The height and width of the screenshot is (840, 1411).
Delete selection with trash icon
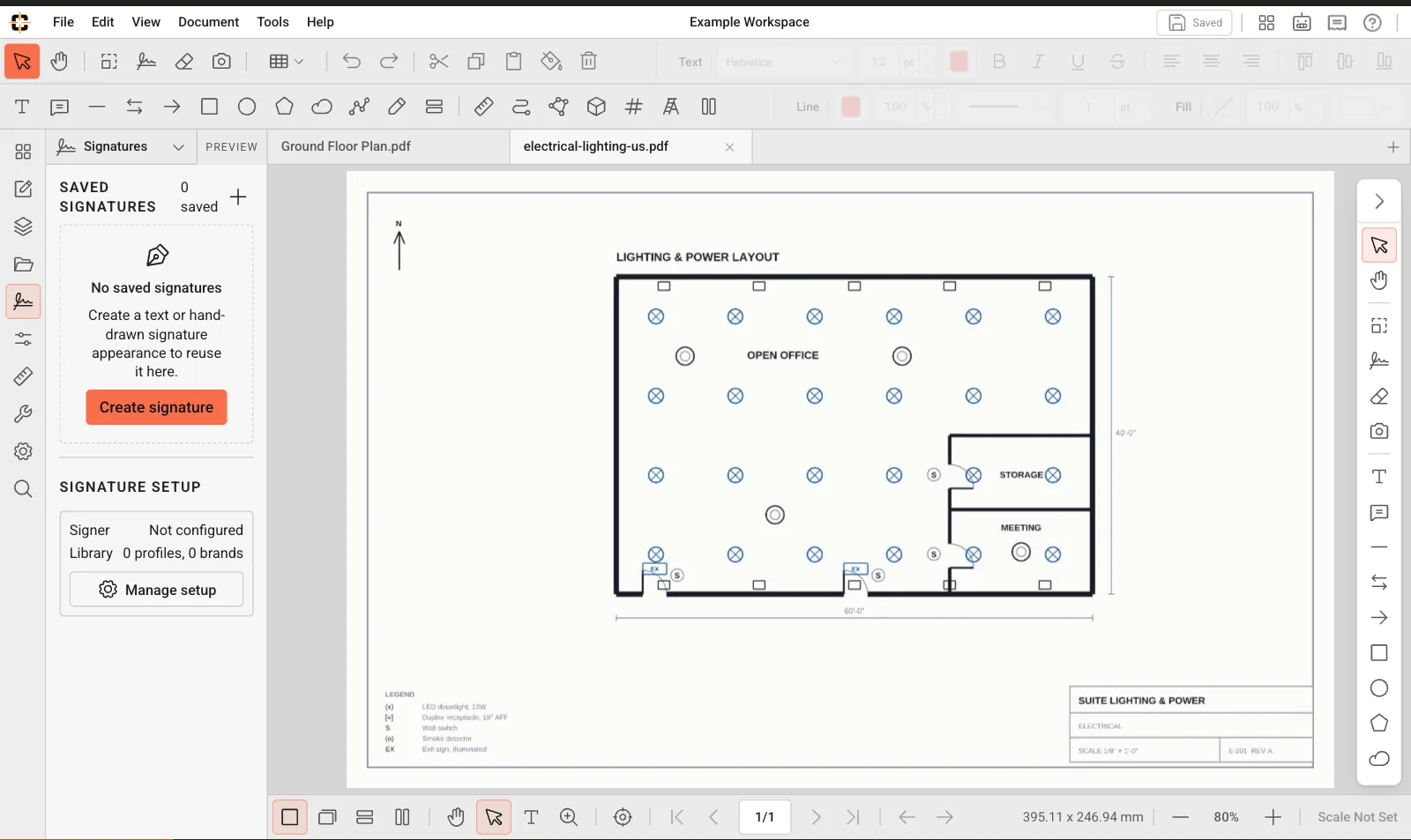pos(589,62)
